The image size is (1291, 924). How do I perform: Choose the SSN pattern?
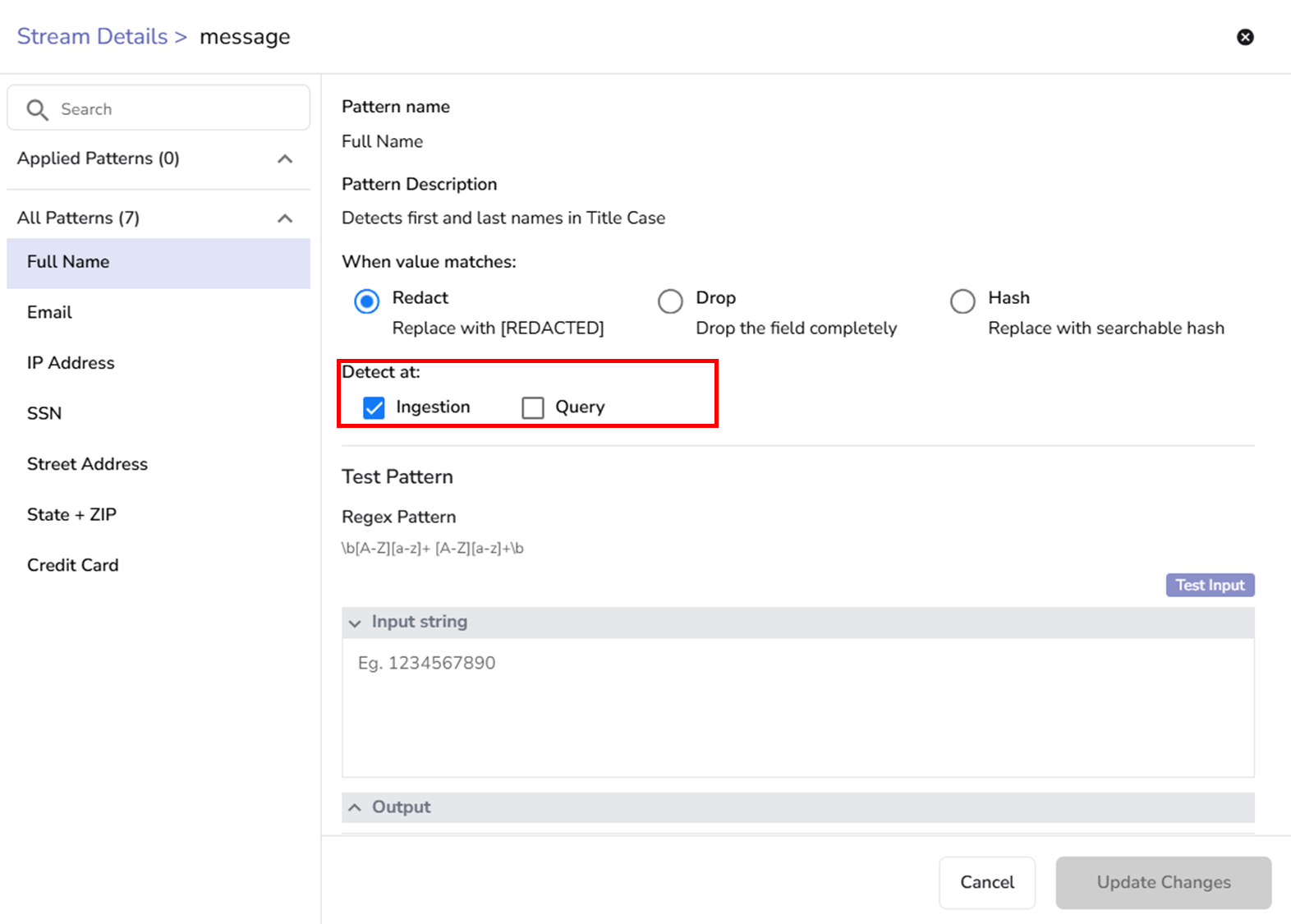coord(44,413)
